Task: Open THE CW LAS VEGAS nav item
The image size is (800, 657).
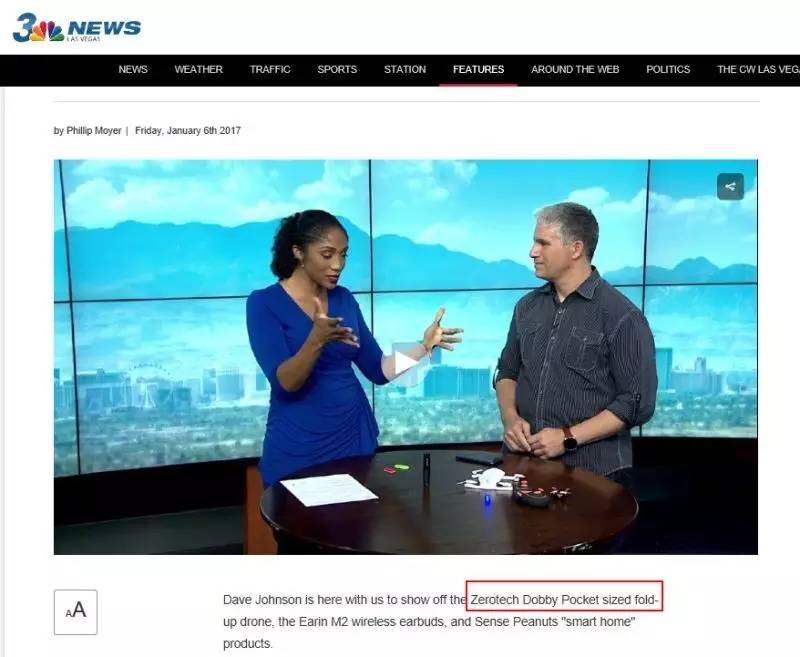Action: point(757,70)
